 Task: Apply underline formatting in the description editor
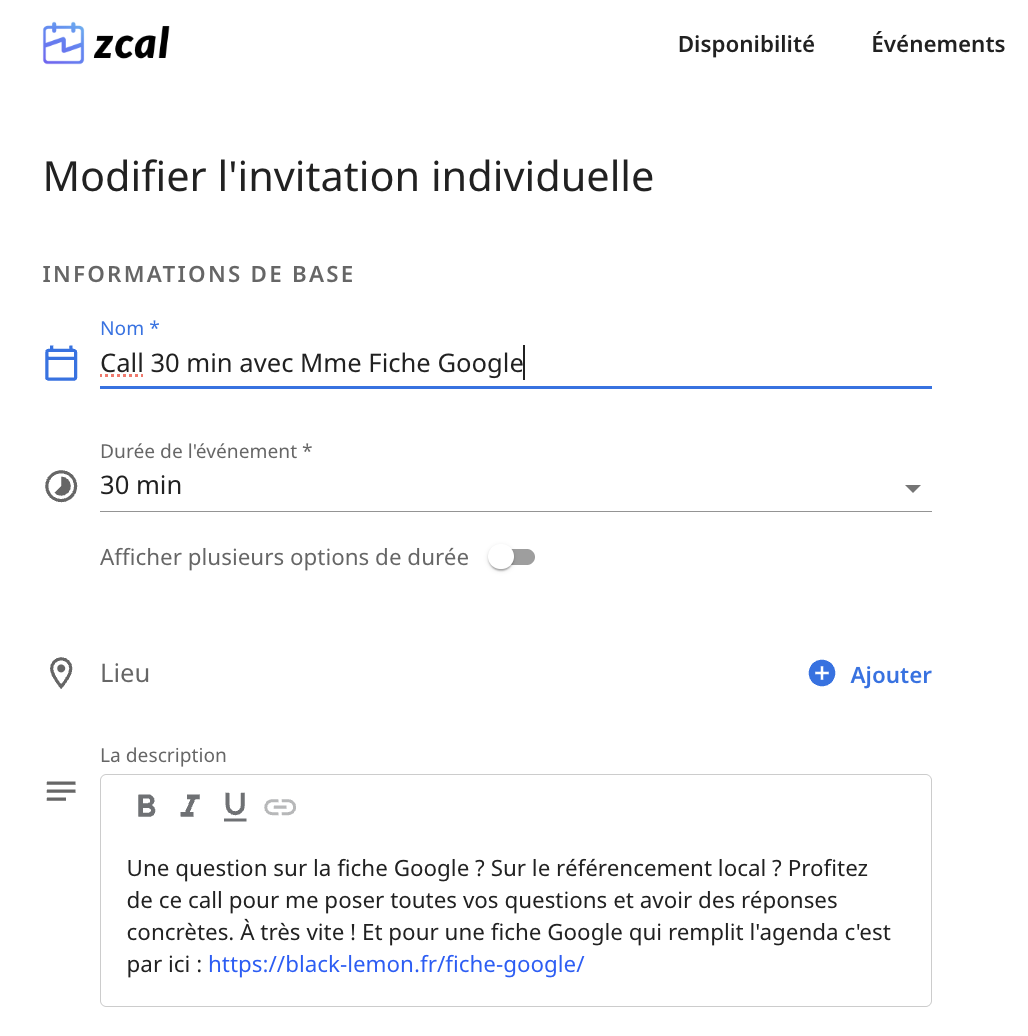point(234,806)
